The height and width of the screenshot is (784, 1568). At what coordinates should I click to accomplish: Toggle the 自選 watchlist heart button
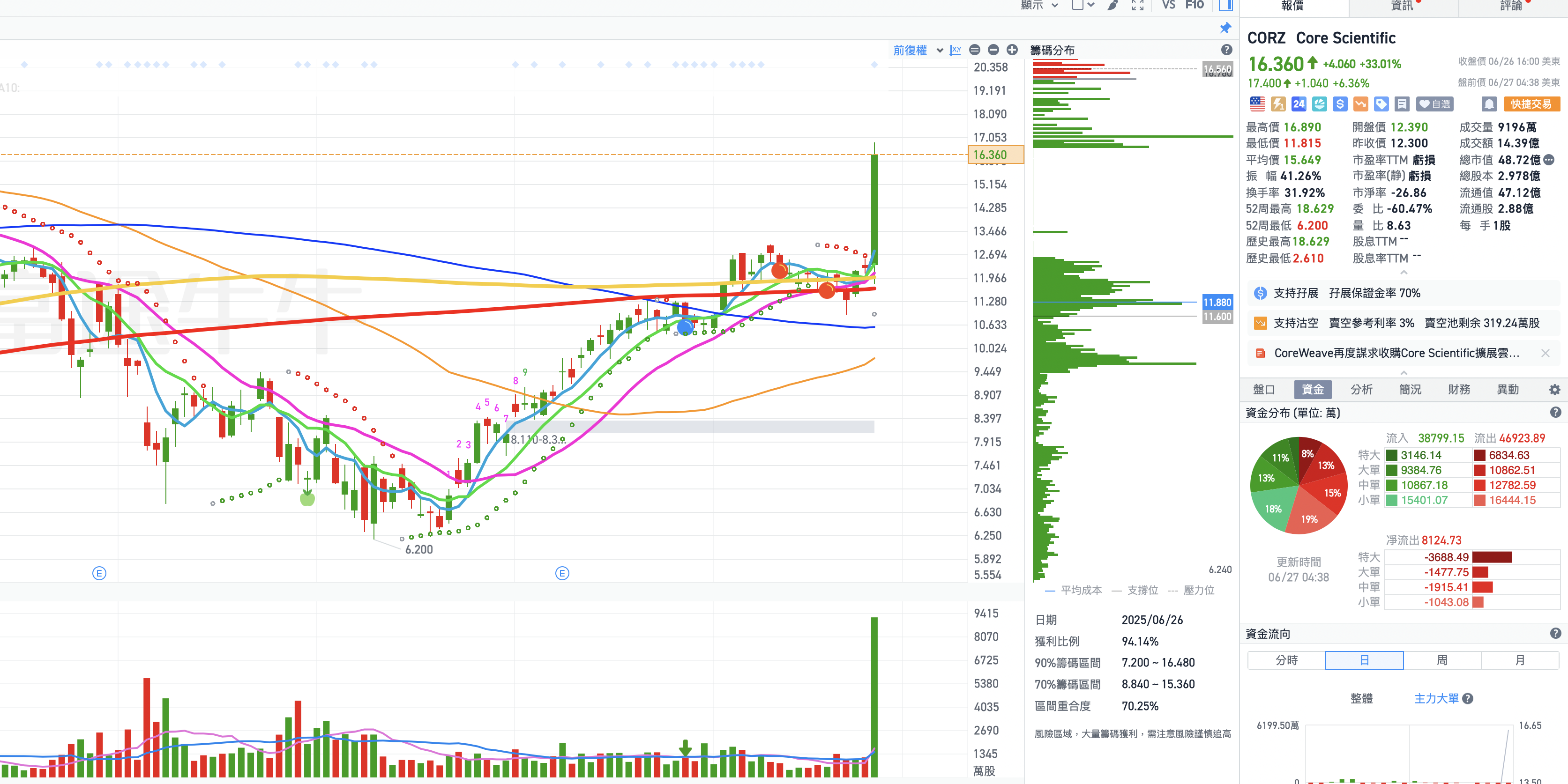click(x=1435, y=104)
